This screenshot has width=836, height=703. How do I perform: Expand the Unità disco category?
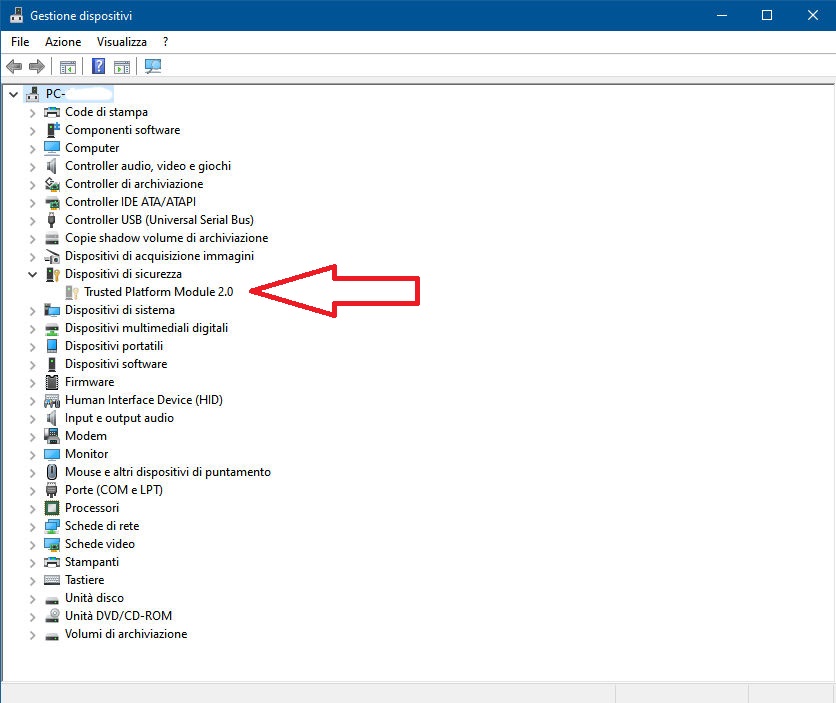pos(33,599)
